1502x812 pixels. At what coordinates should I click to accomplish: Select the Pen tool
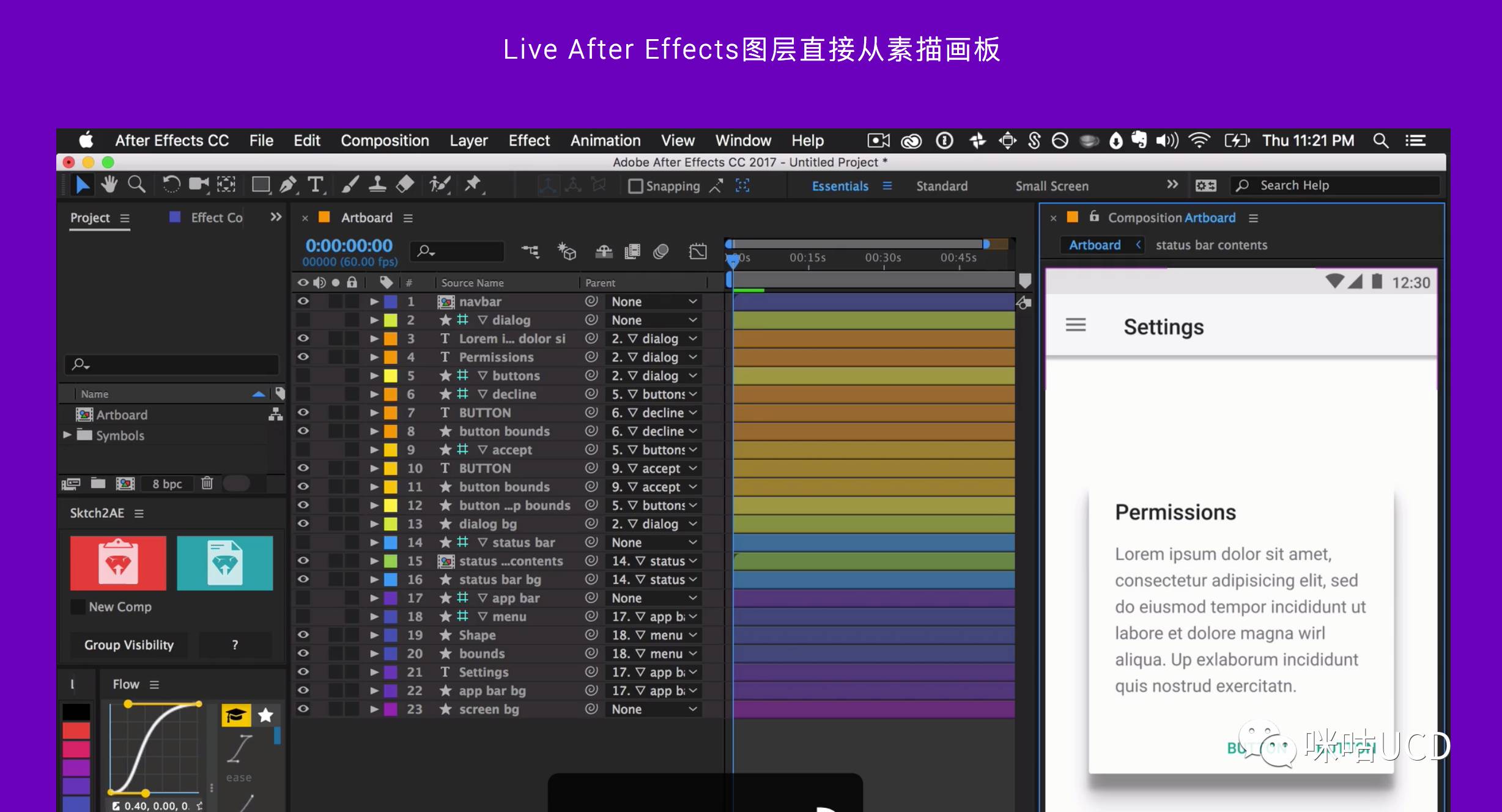287,185
